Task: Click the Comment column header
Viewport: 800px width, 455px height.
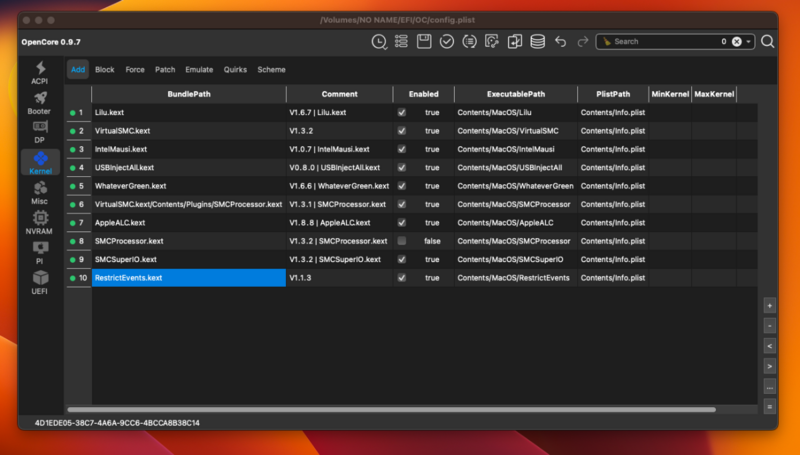Action: pyautogui.click(x=340, y=94)
